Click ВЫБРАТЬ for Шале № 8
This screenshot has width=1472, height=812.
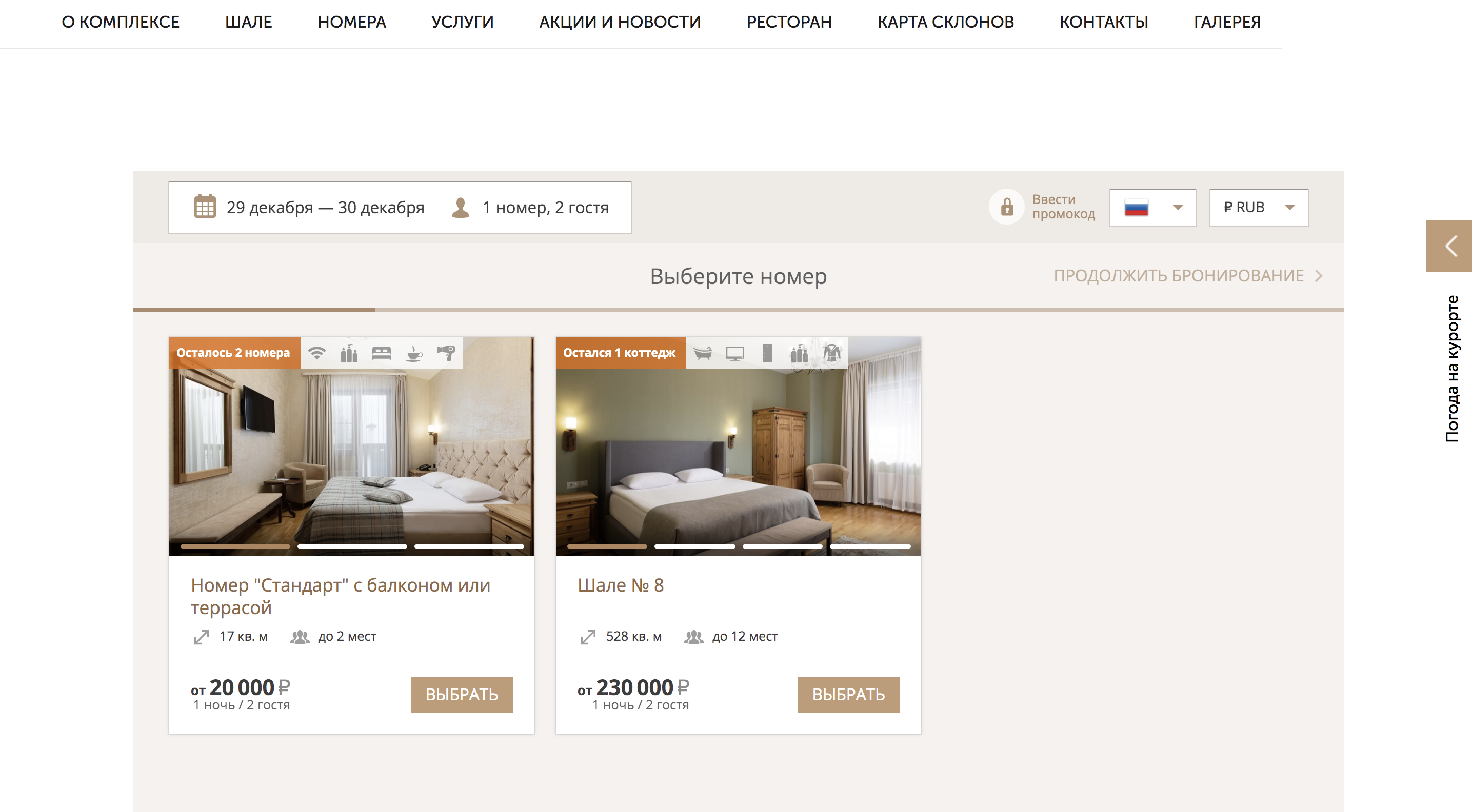pos(848,695)
